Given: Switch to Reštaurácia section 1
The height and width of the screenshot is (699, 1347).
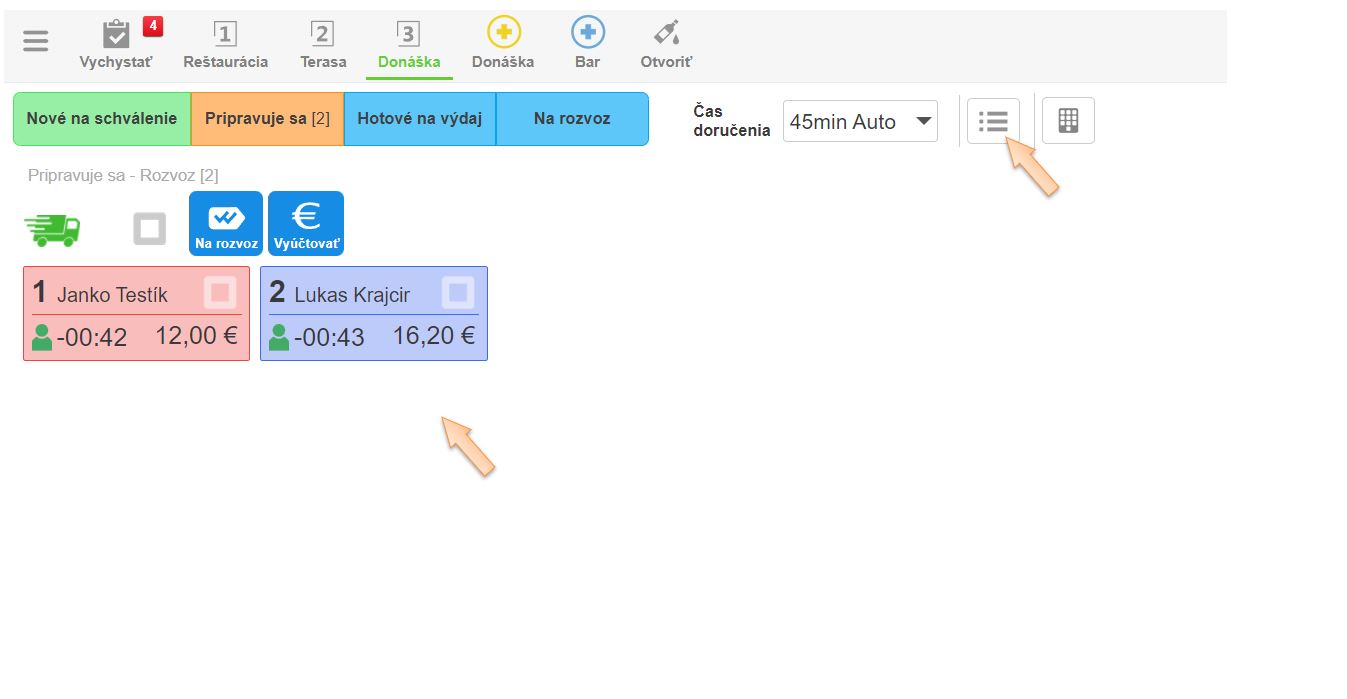Looking at the screenshot, I should (225, 45).
